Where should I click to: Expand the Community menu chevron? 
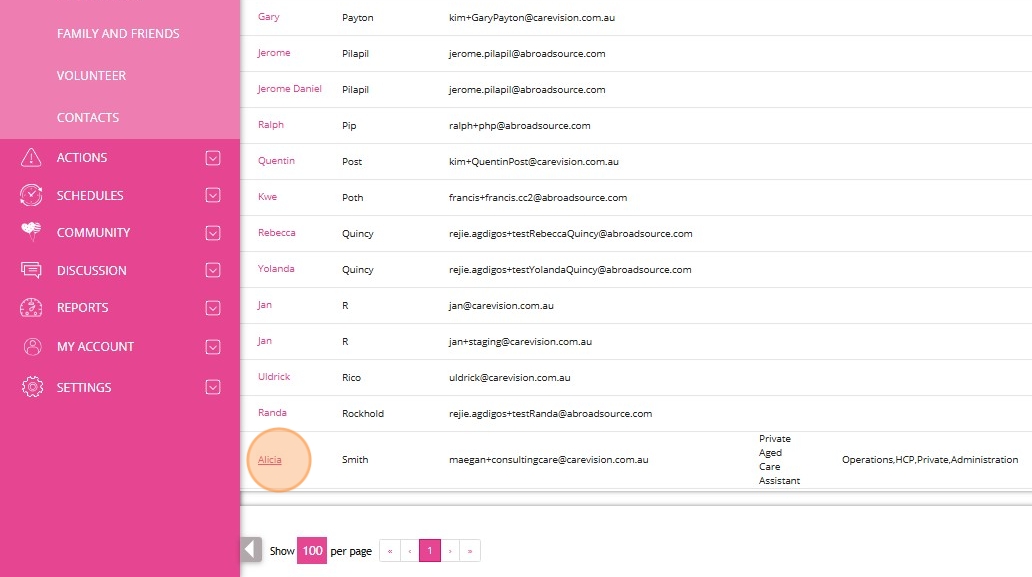[213, 233]
